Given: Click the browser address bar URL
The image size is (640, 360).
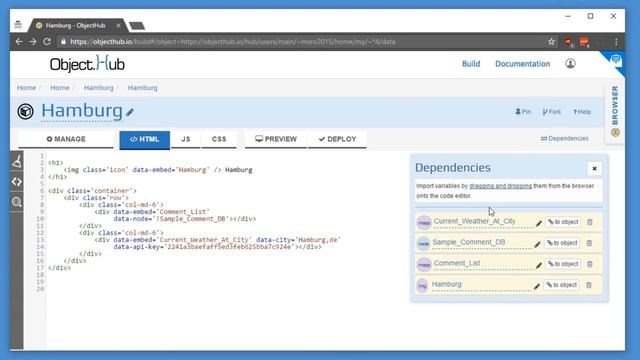Looking at the screenshot, I should (233, 42).
